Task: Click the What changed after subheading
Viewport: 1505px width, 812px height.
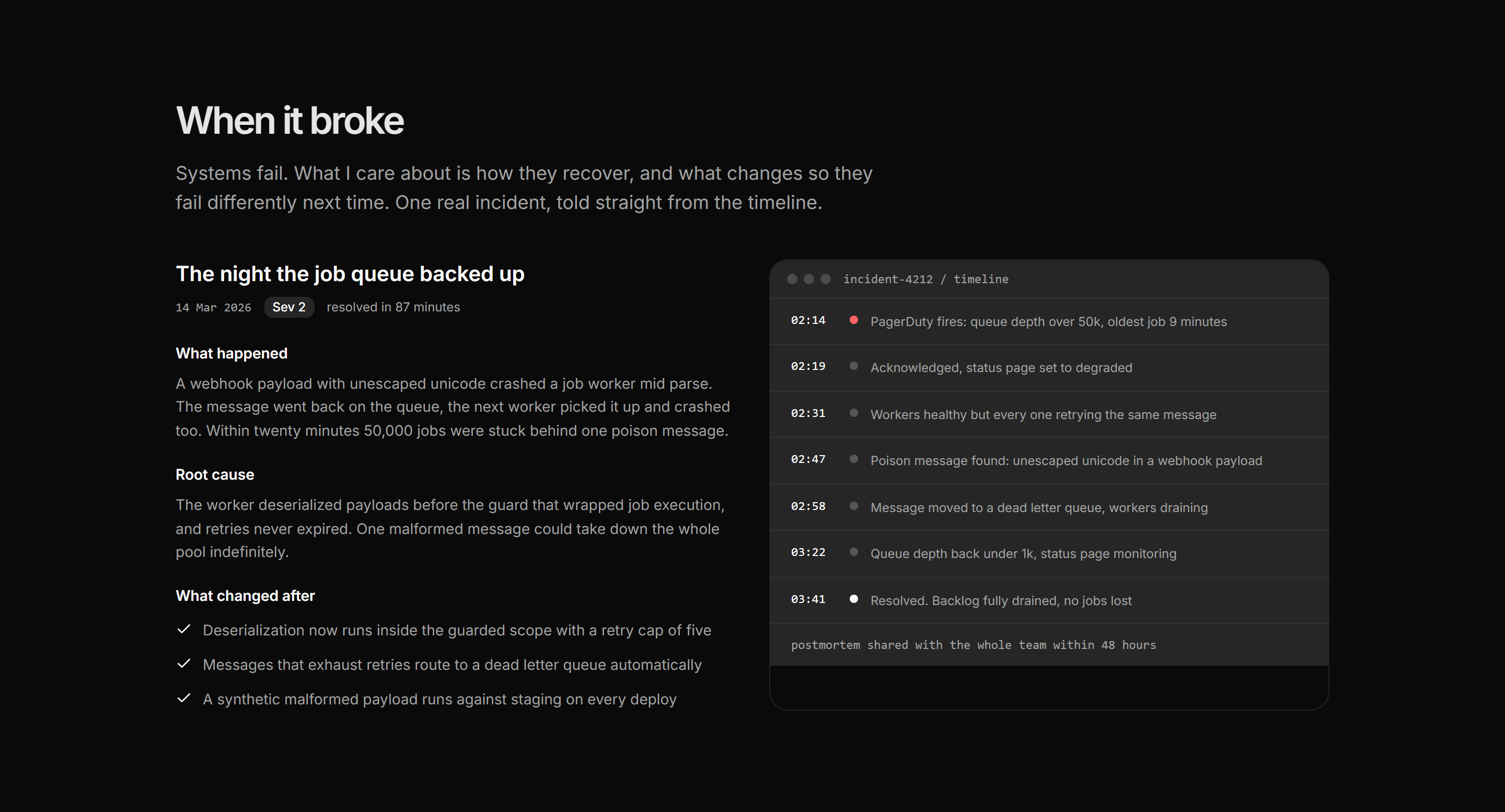Action: (246, 596)
